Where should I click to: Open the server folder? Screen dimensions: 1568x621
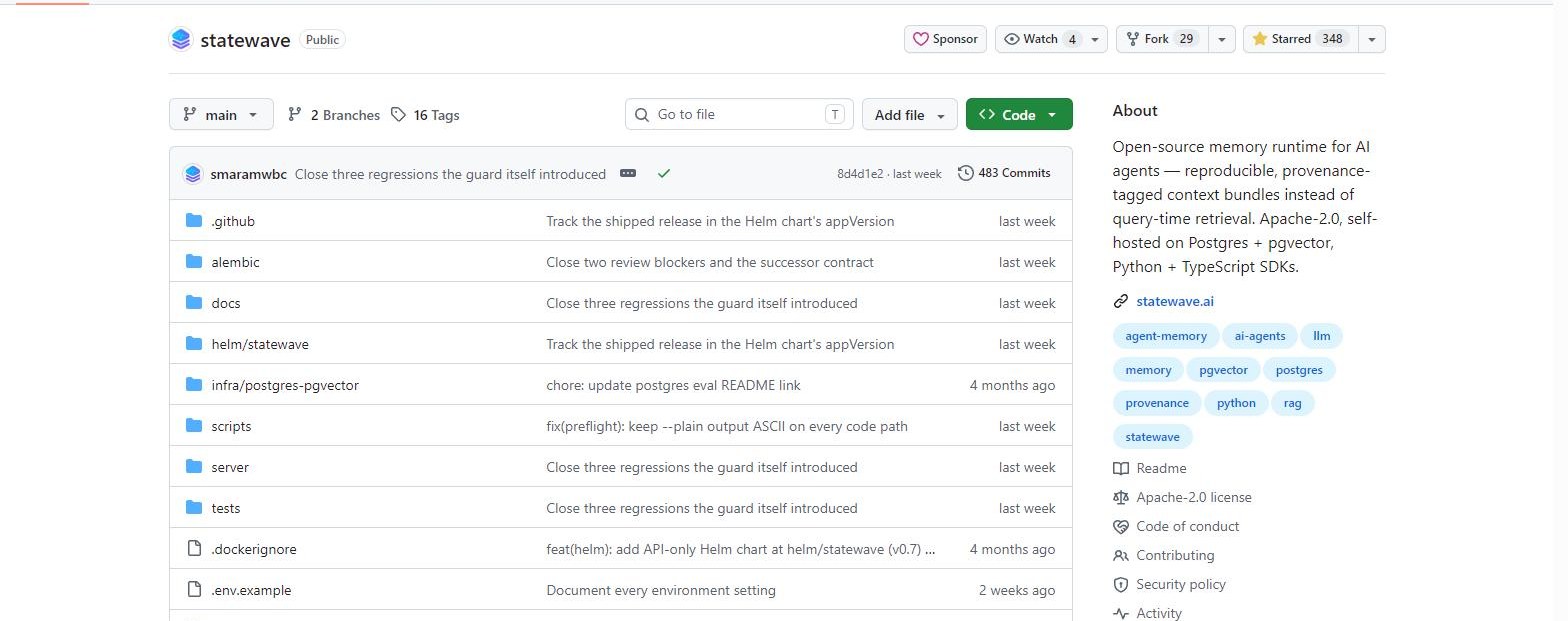pos(230,467)
